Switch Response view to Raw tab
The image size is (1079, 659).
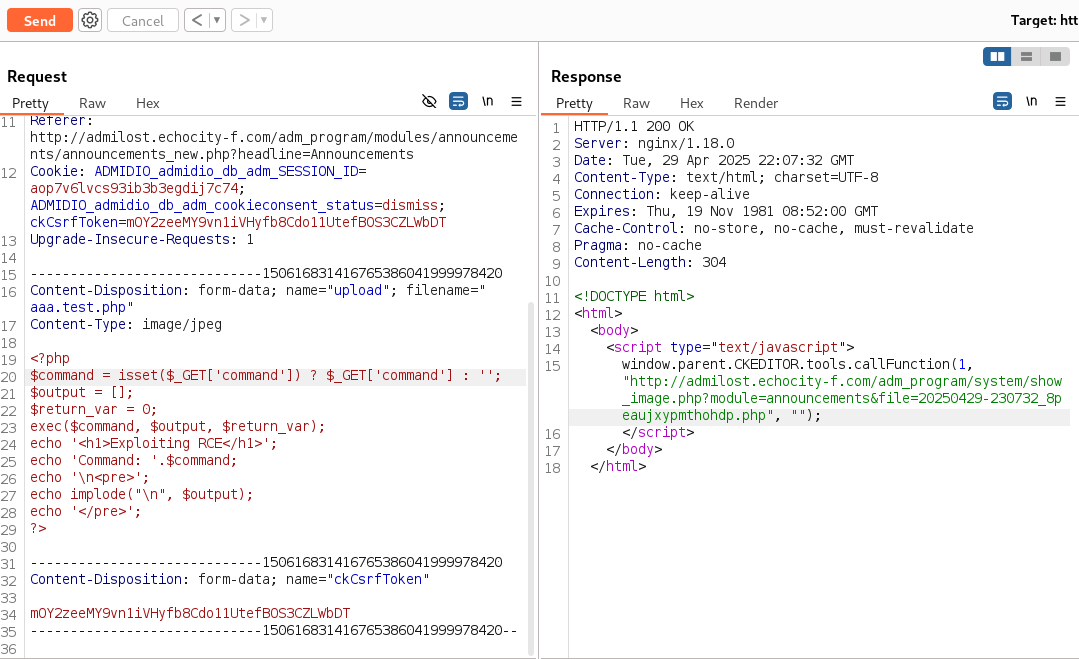click(x=636, y=103)
